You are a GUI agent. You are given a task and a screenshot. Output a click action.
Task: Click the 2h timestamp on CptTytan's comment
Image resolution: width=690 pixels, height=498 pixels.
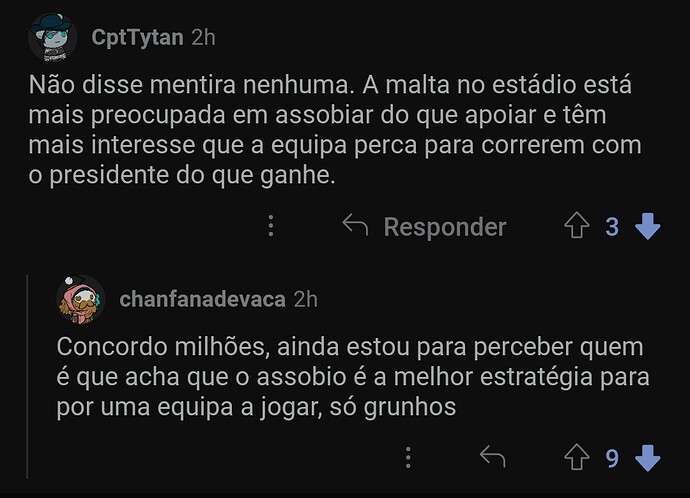pyautogui.click(x=203, y=38)
